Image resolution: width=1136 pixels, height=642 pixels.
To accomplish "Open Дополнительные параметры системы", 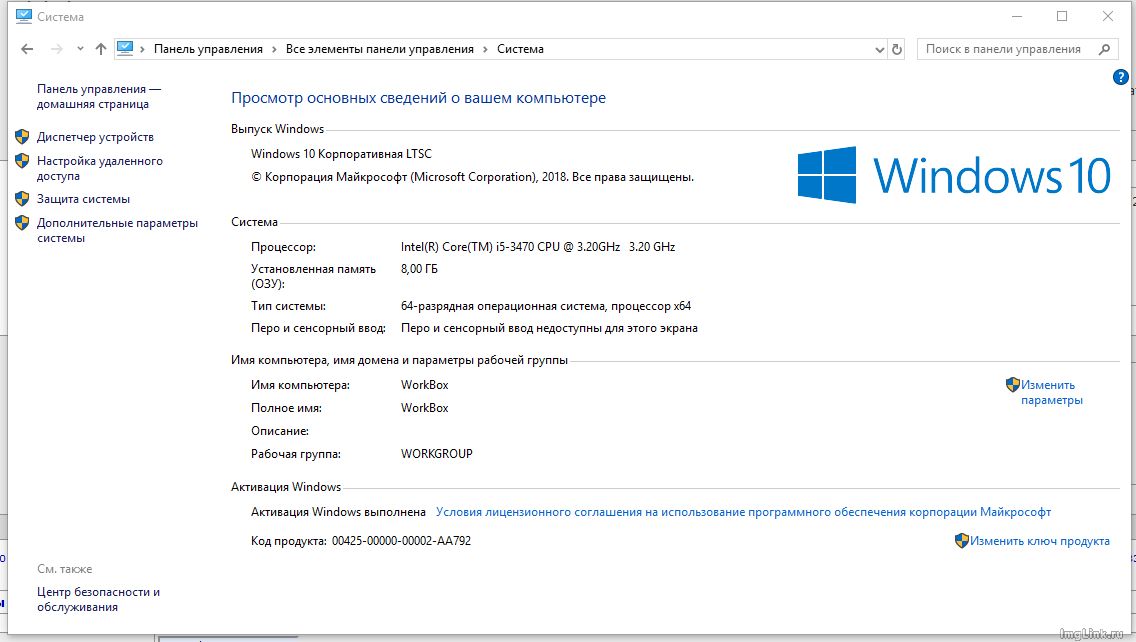I will (x=117, y=230).
